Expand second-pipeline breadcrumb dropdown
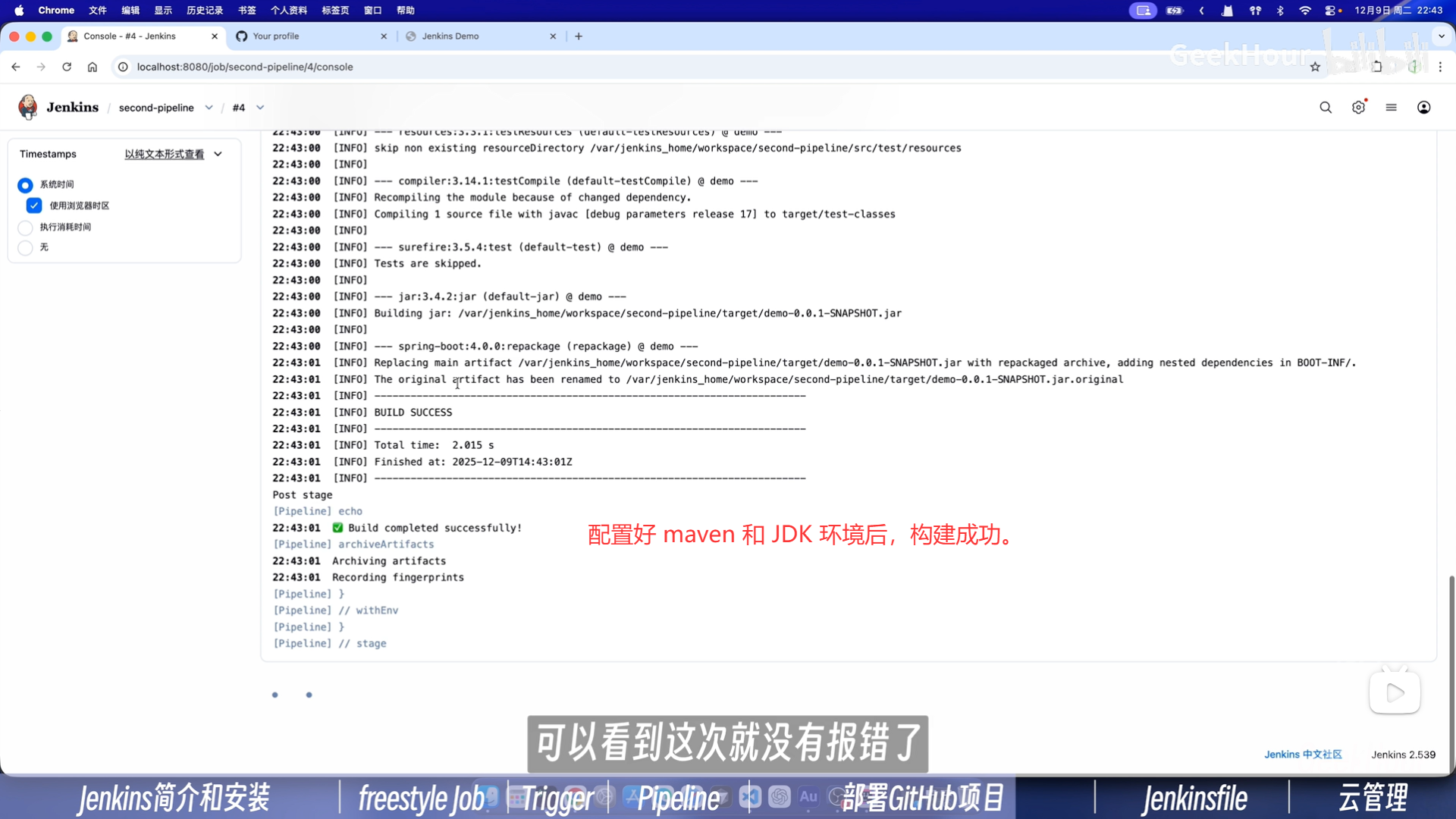The width and height of the screenshot is (1456, 819). (209, 108)
